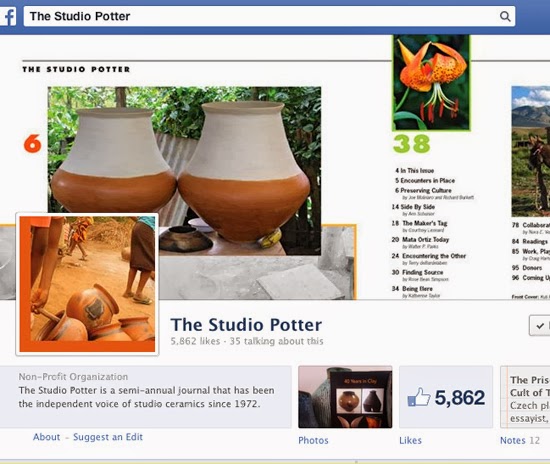The width and height of the screenshot is (550, 464).
Task: Open the About link
Action: pos(46,437)
